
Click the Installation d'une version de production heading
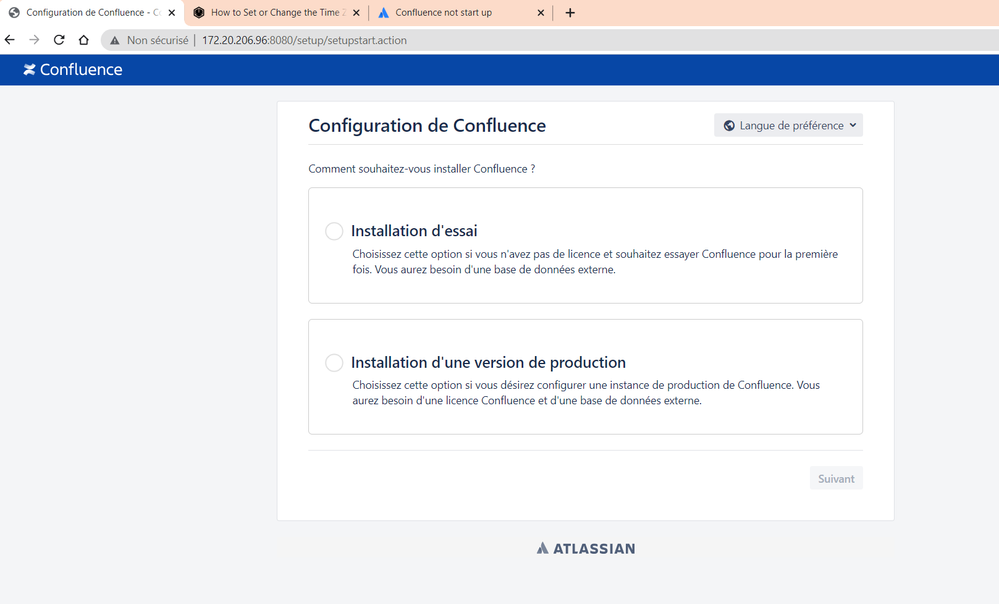click(x=488, y=363)
